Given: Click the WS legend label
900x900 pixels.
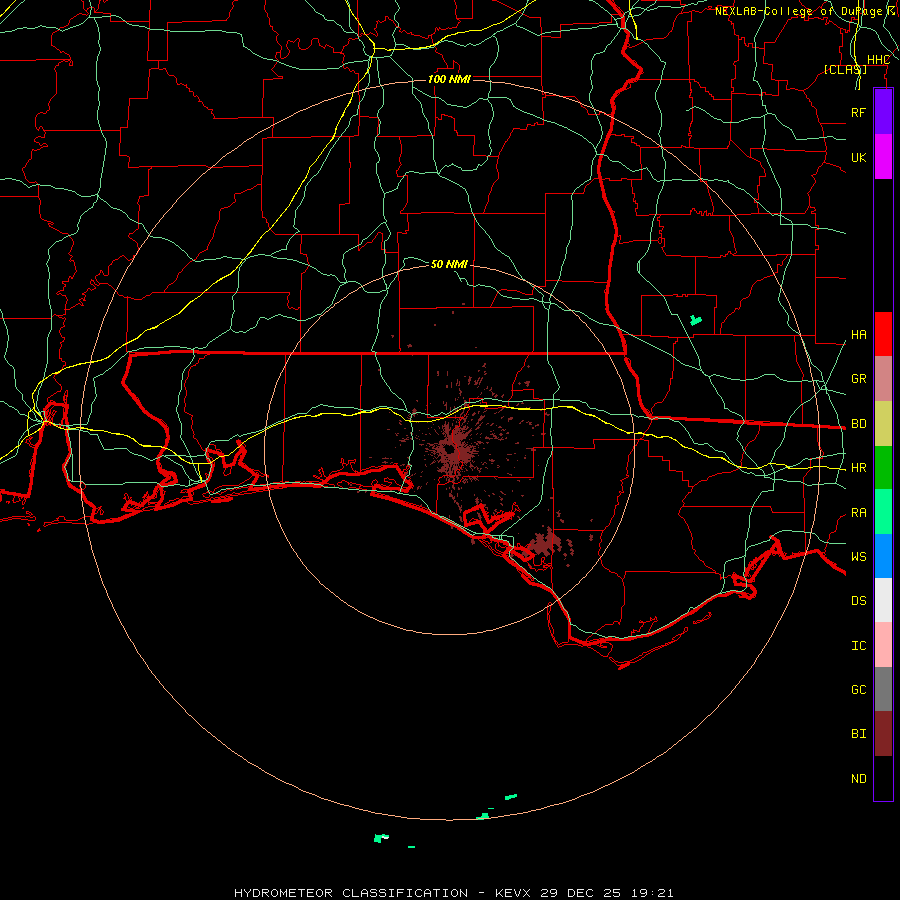Looking at the screenshot, I should coord(858,557).
